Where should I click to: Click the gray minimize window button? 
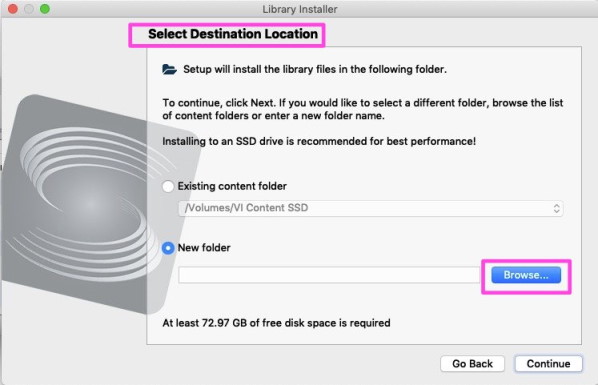point(29,9)
